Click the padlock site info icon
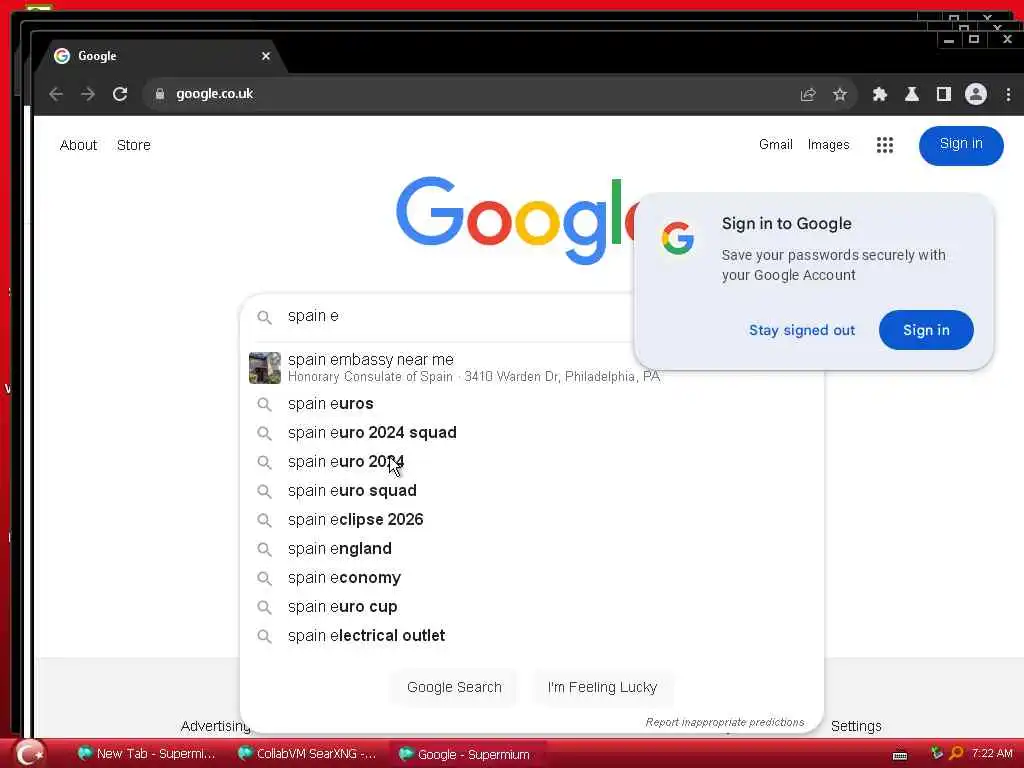The image size is (1024, 768). click(x=159, y=94)
